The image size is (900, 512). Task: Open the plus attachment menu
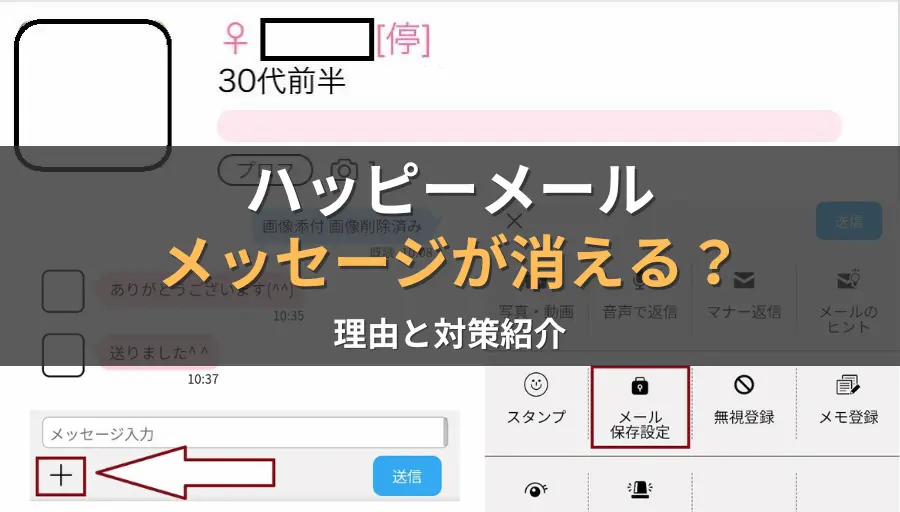[61, 476]
